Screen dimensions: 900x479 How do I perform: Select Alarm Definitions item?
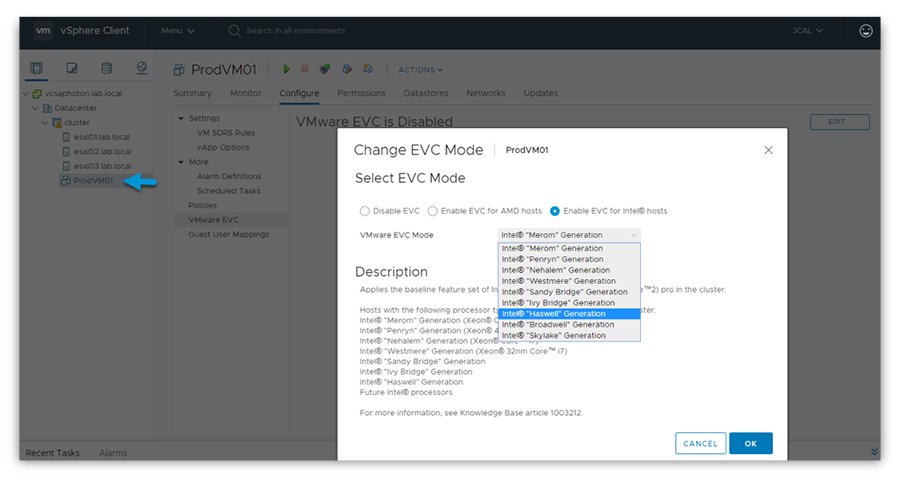(x=229, y=177)
